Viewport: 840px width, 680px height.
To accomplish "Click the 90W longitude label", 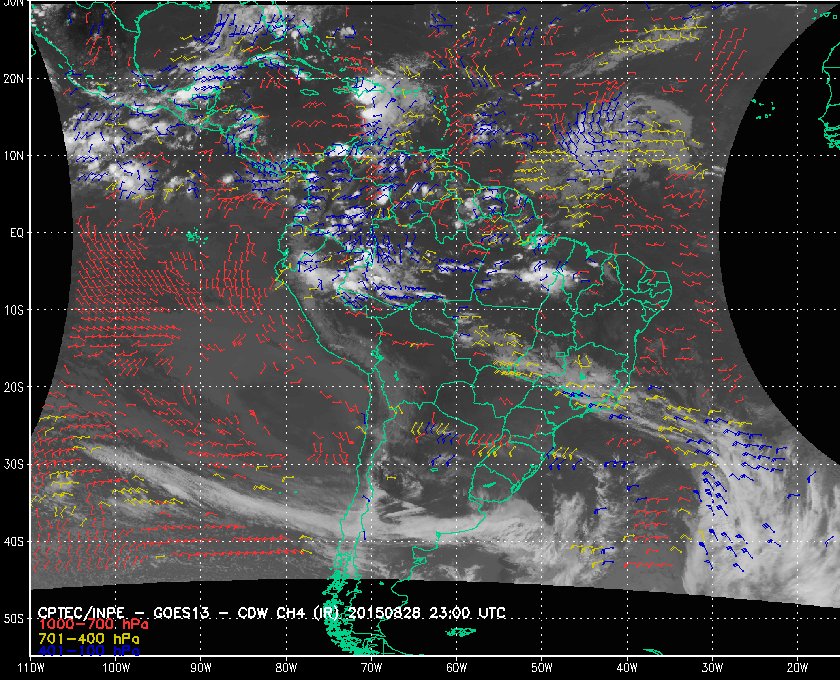I will pyautogui.click(x=201, y=668).
